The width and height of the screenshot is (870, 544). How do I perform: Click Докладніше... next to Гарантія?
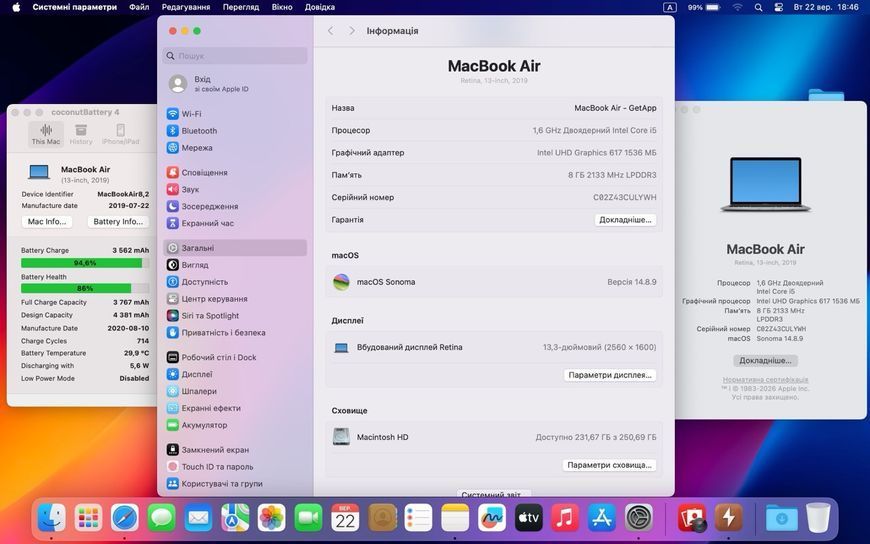[625, 220]
